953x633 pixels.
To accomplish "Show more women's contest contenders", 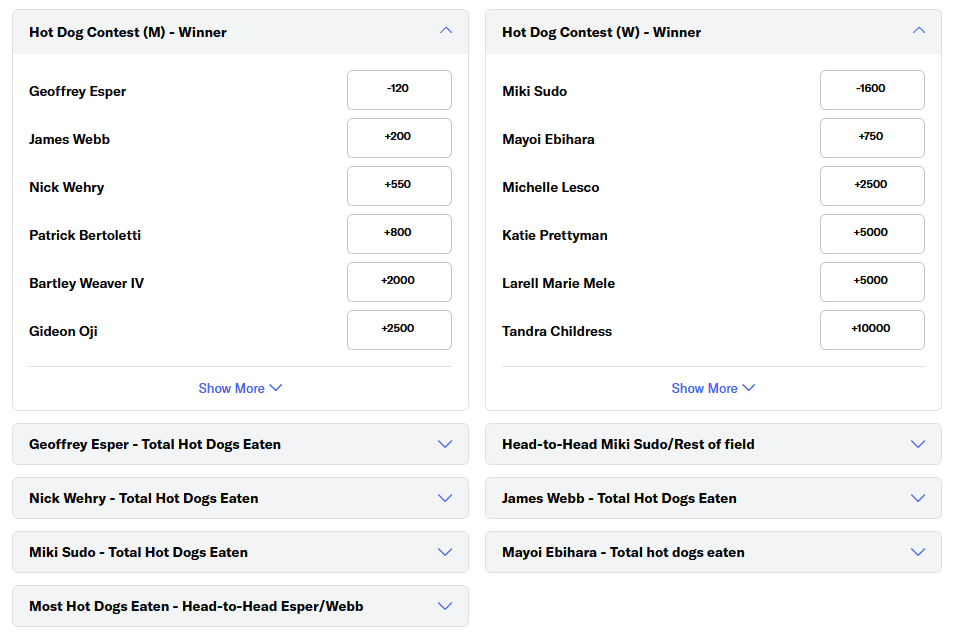I will pos(713,388).
